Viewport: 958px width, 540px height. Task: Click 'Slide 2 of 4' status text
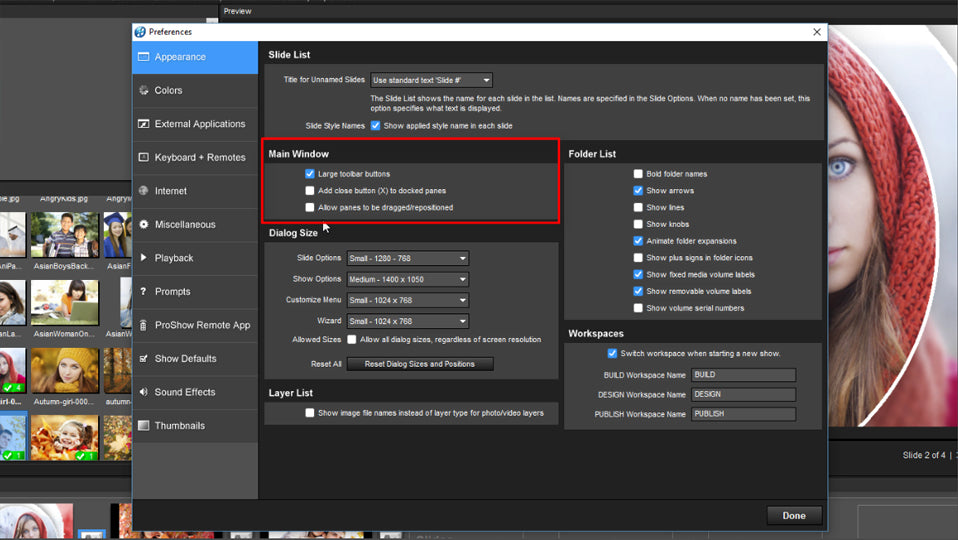click(924, 455)
